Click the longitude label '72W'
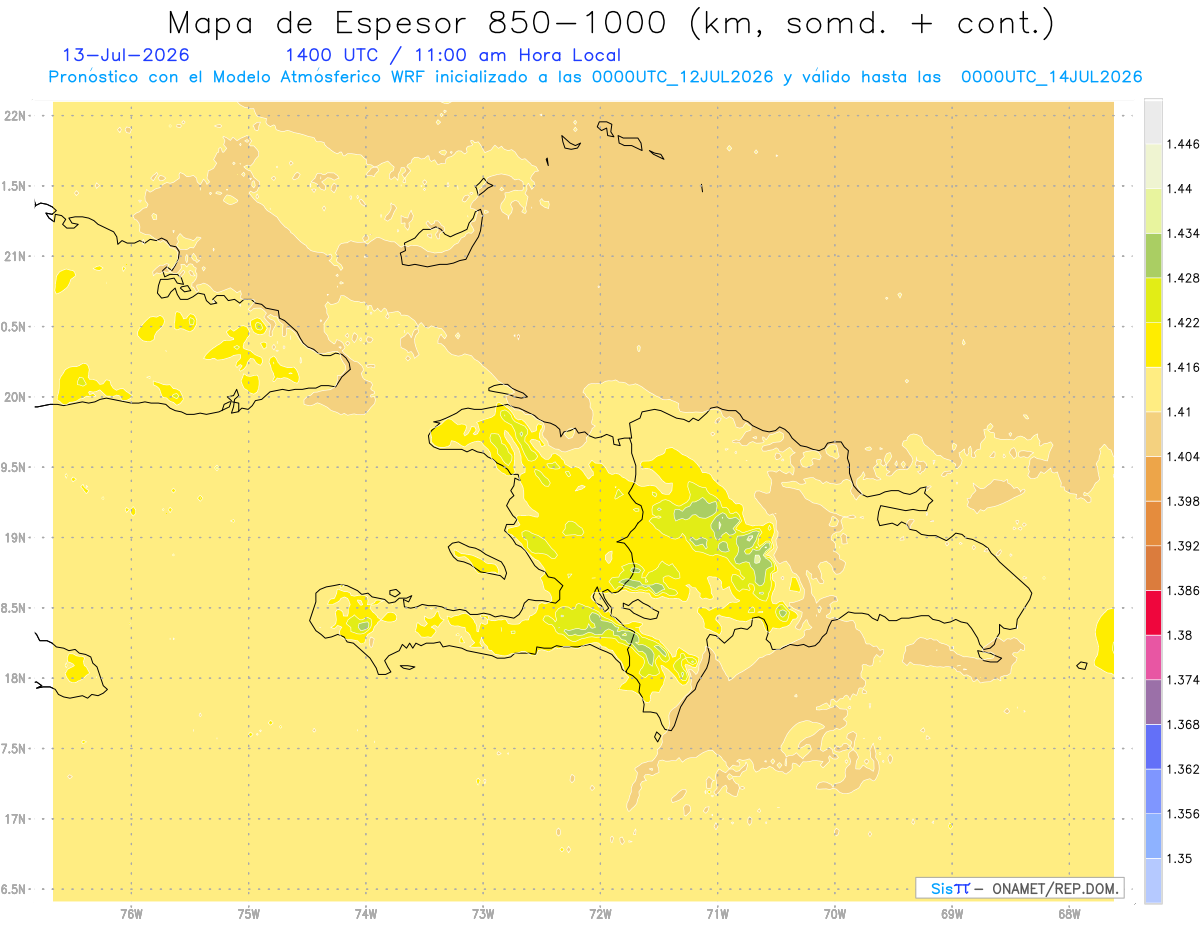 [600, 913]
